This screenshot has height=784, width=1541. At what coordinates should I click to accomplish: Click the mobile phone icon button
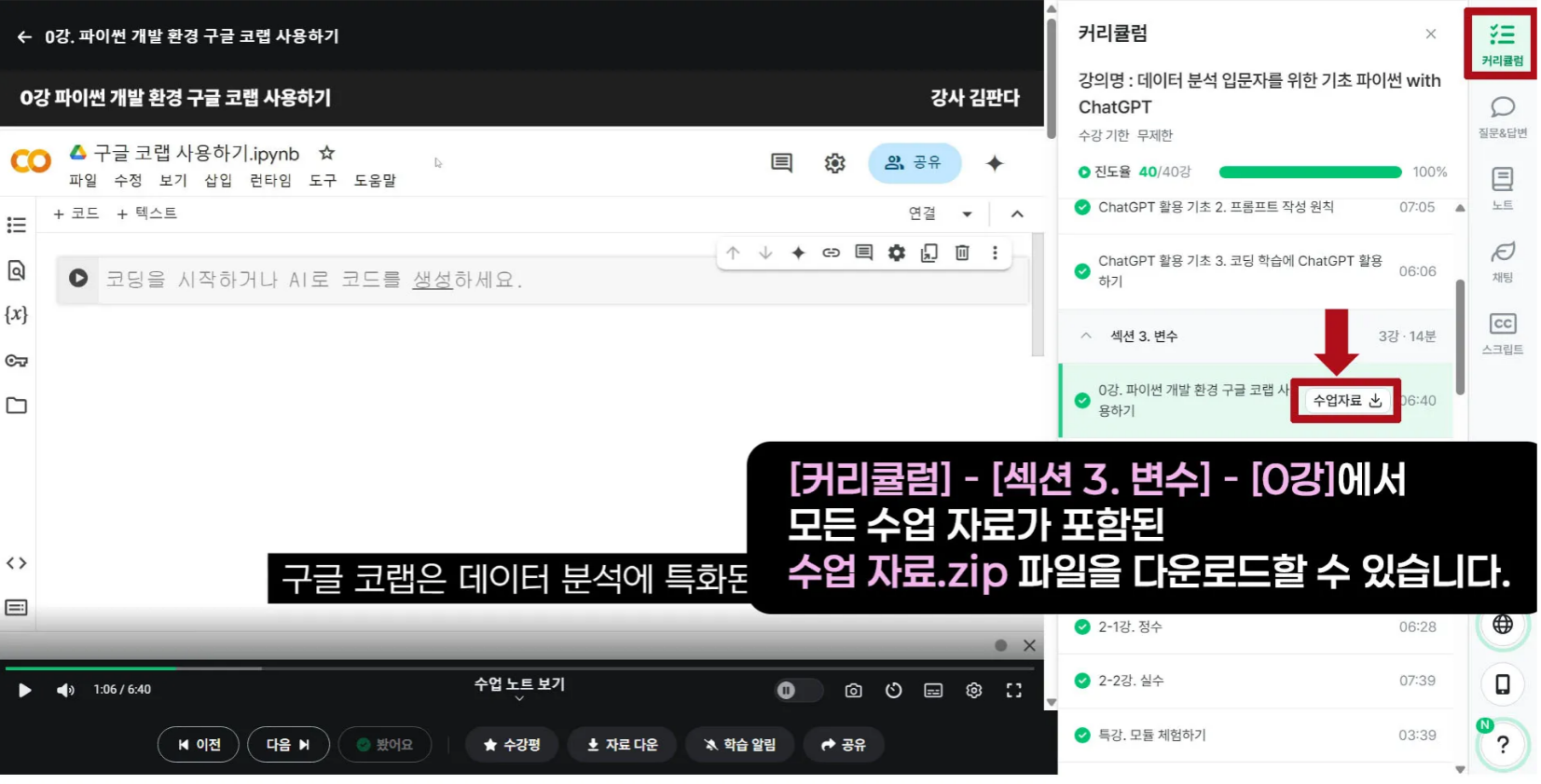pyautogui.click(x=1503, y=685)
